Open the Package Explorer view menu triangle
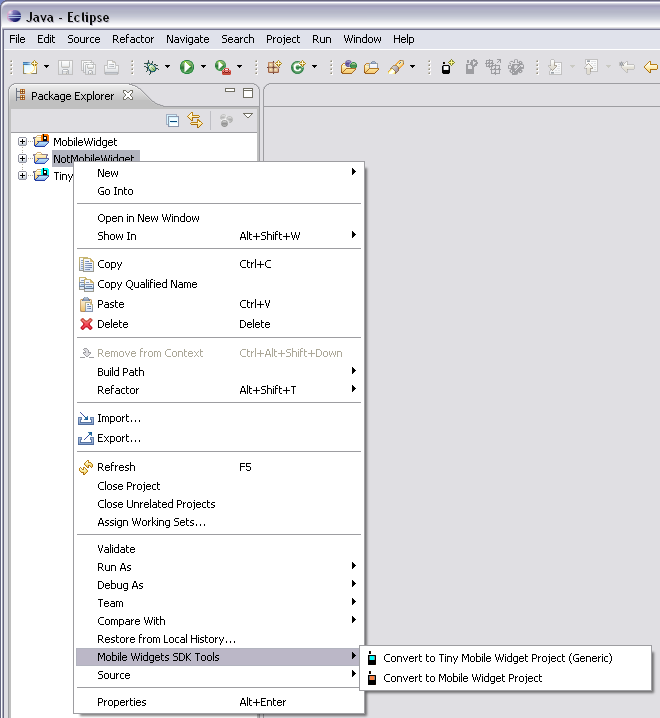The image size is (660, 718). coord(248,116)
